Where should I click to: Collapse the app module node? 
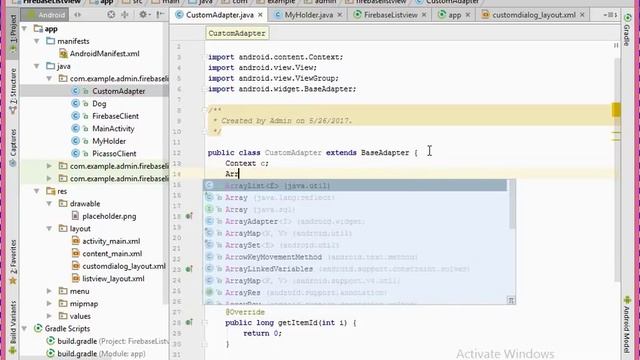tap(24, 29)
